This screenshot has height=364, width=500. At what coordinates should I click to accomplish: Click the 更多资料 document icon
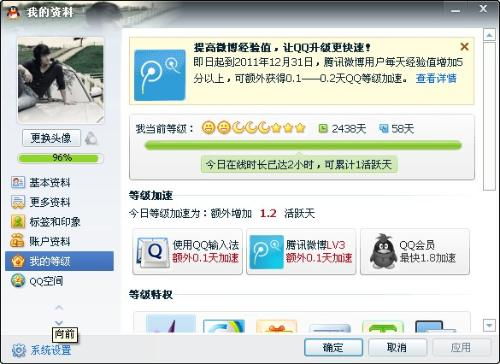pos(18,202)
